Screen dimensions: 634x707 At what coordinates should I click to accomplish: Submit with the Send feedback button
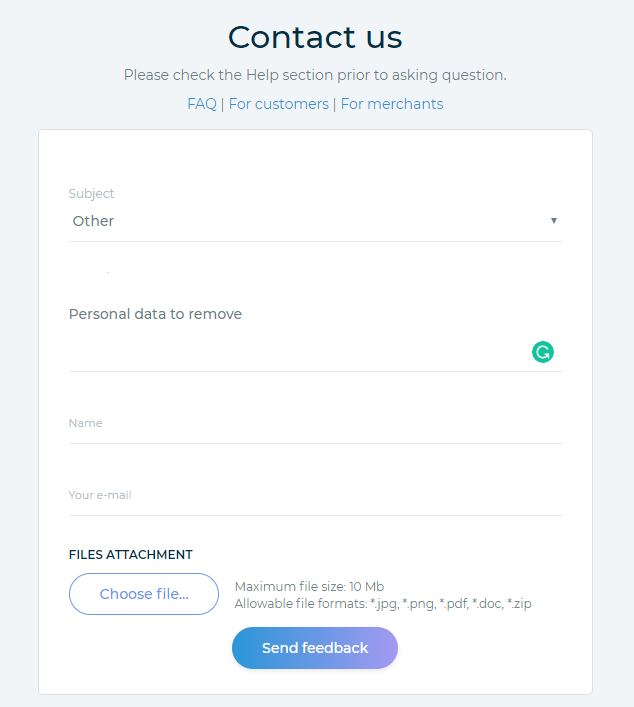coord(315,648)
